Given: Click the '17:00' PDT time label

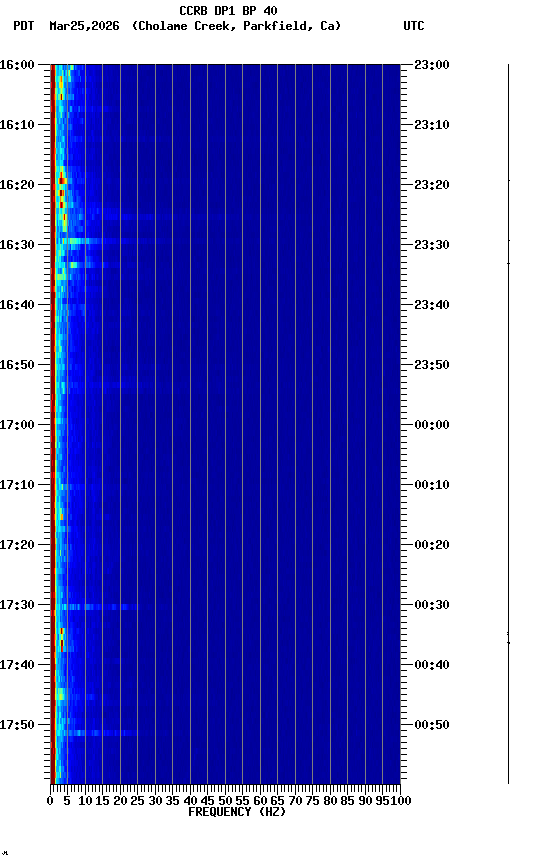Looking at the screenshot, I should coord(17,425).
